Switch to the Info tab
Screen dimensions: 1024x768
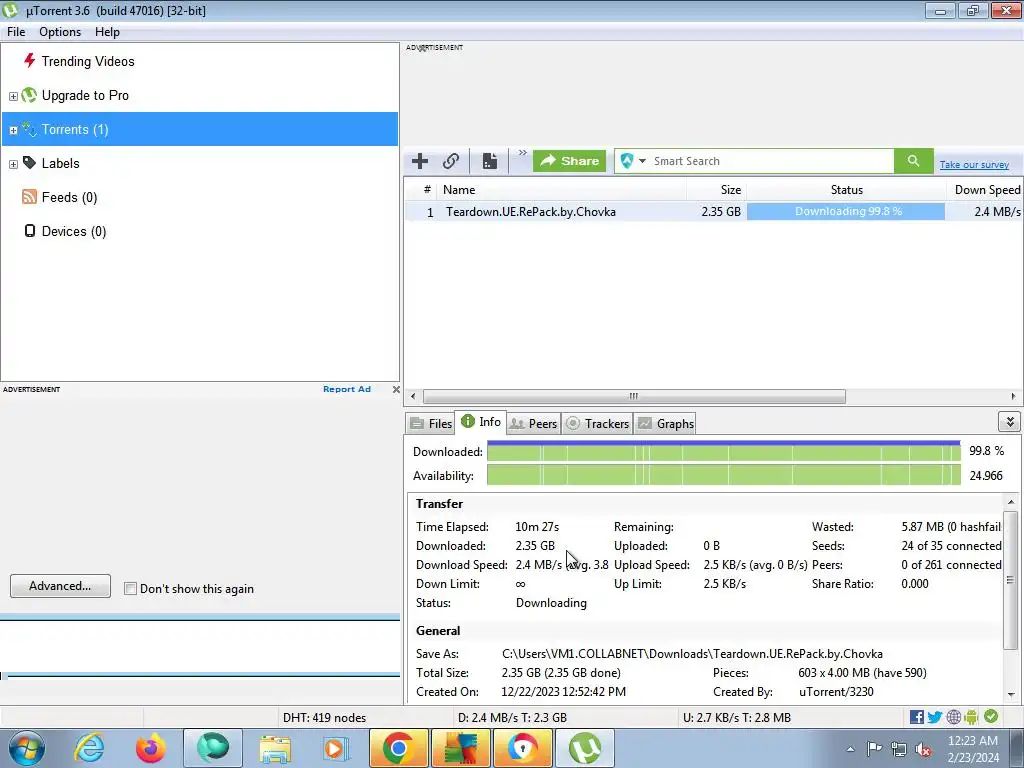pos(481,422)
